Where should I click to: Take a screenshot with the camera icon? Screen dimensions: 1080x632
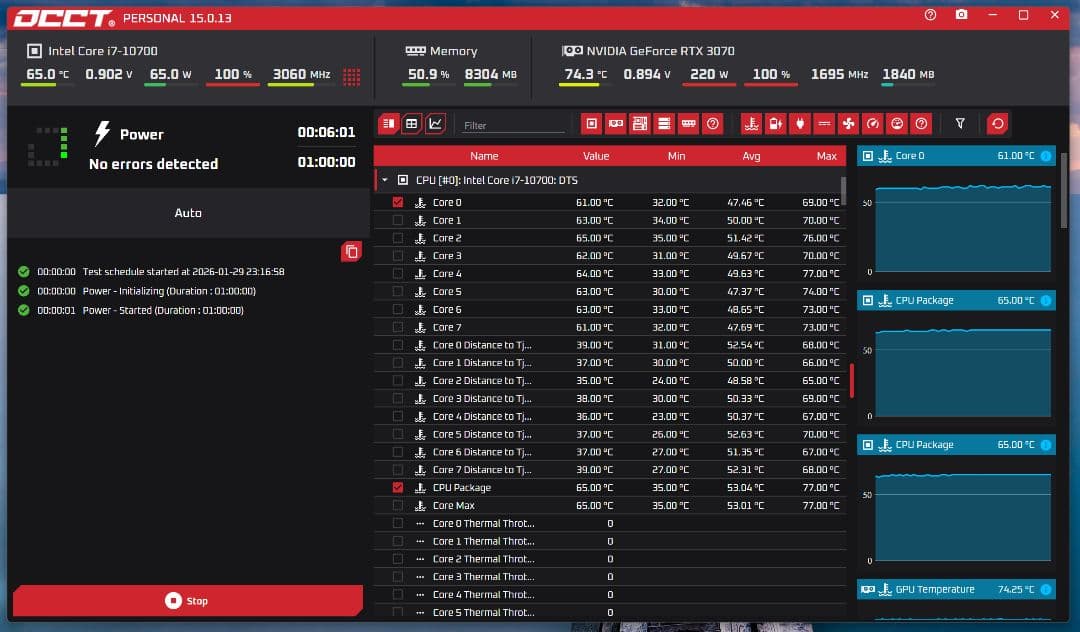click(x=961, y=15)
